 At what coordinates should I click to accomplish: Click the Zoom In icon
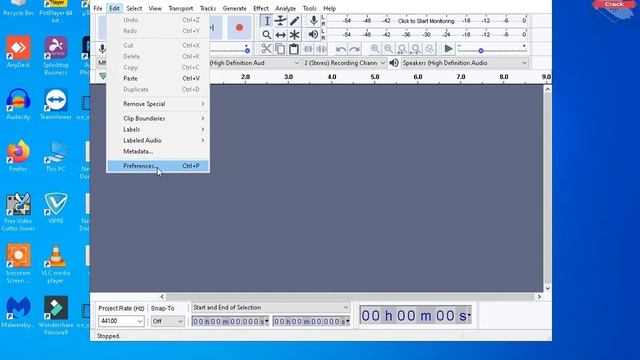(374, 49)
